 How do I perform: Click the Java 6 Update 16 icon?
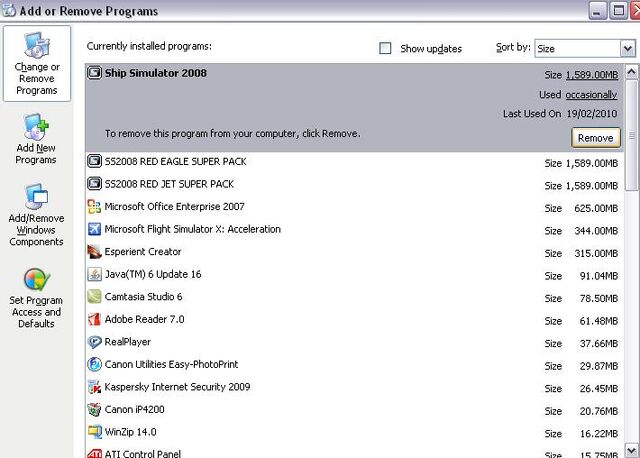(94, 274)
